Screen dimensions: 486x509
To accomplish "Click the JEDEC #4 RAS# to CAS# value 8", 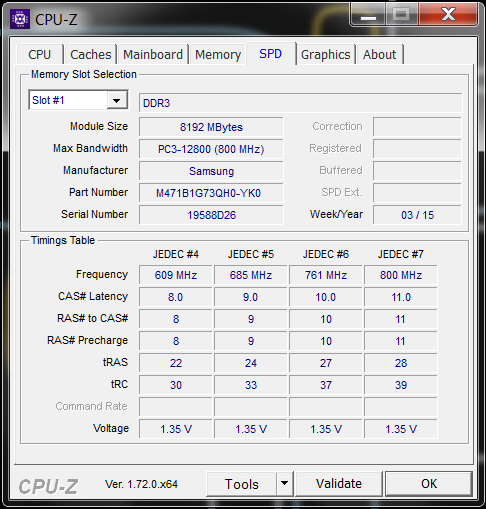I will click(176, 319).
